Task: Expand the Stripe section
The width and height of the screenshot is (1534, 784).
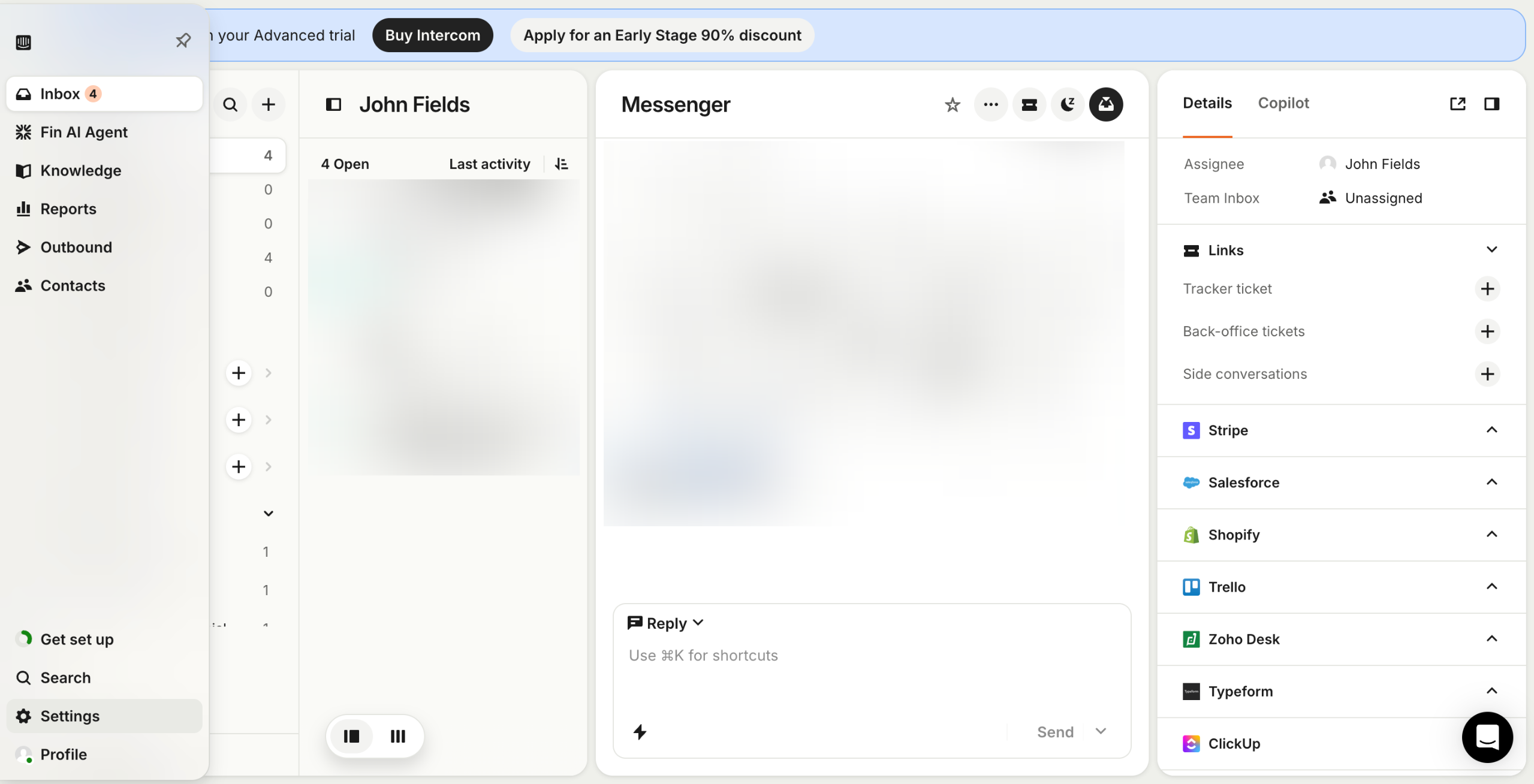Action: click(1491, 430)
